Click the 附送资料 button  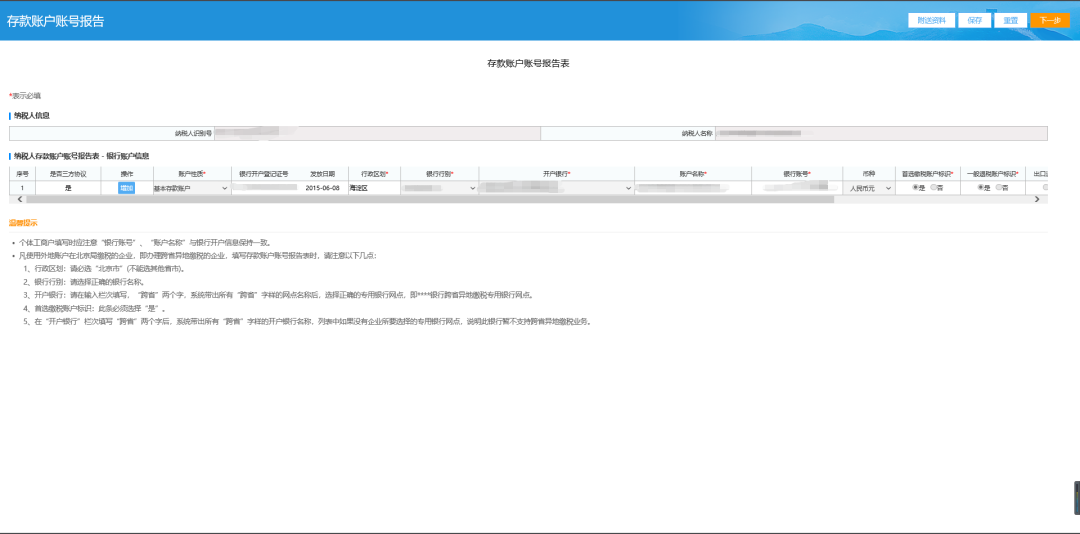coord(931,21)
